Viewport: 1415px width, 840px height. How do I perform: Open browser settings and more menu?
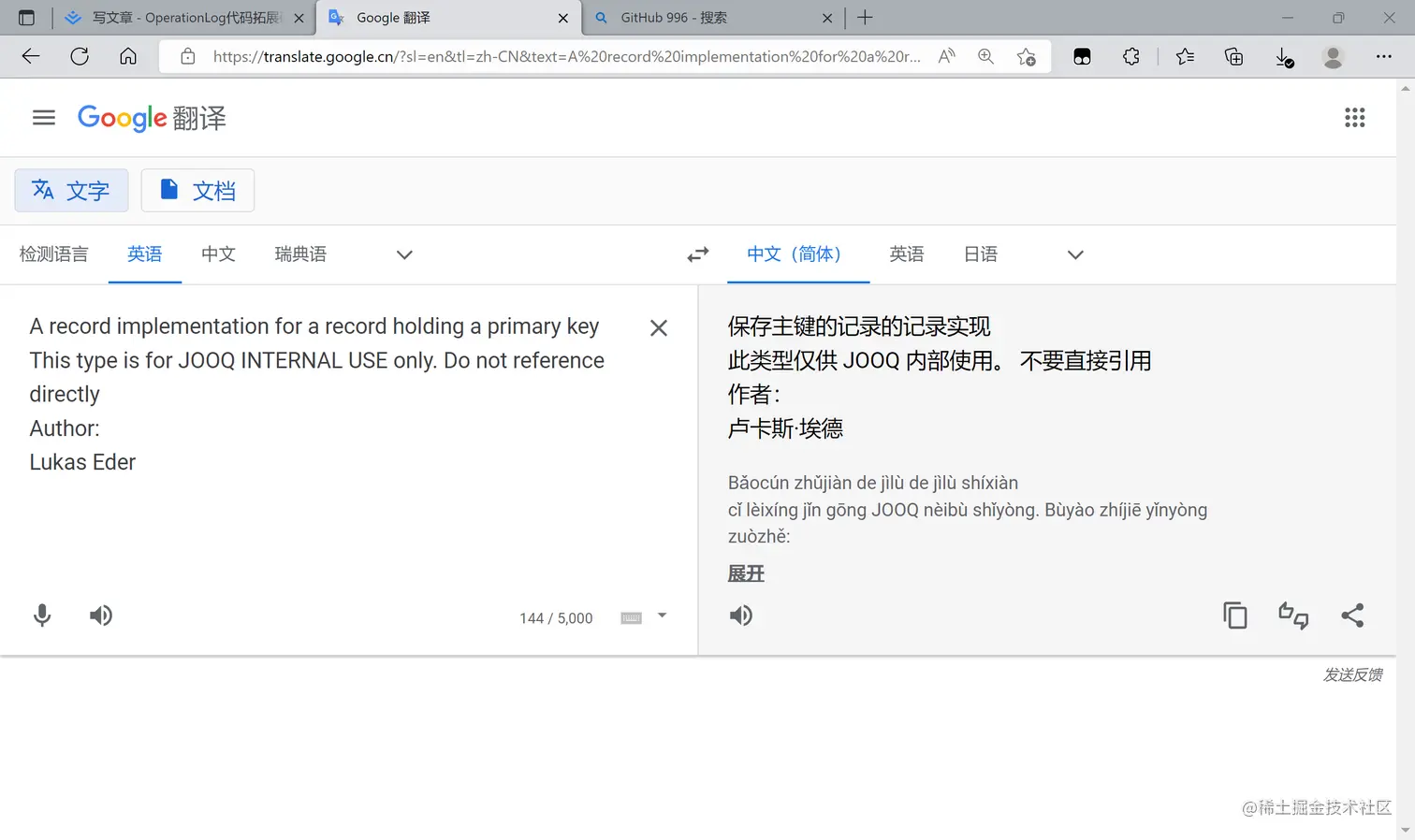pos(1384,56)
